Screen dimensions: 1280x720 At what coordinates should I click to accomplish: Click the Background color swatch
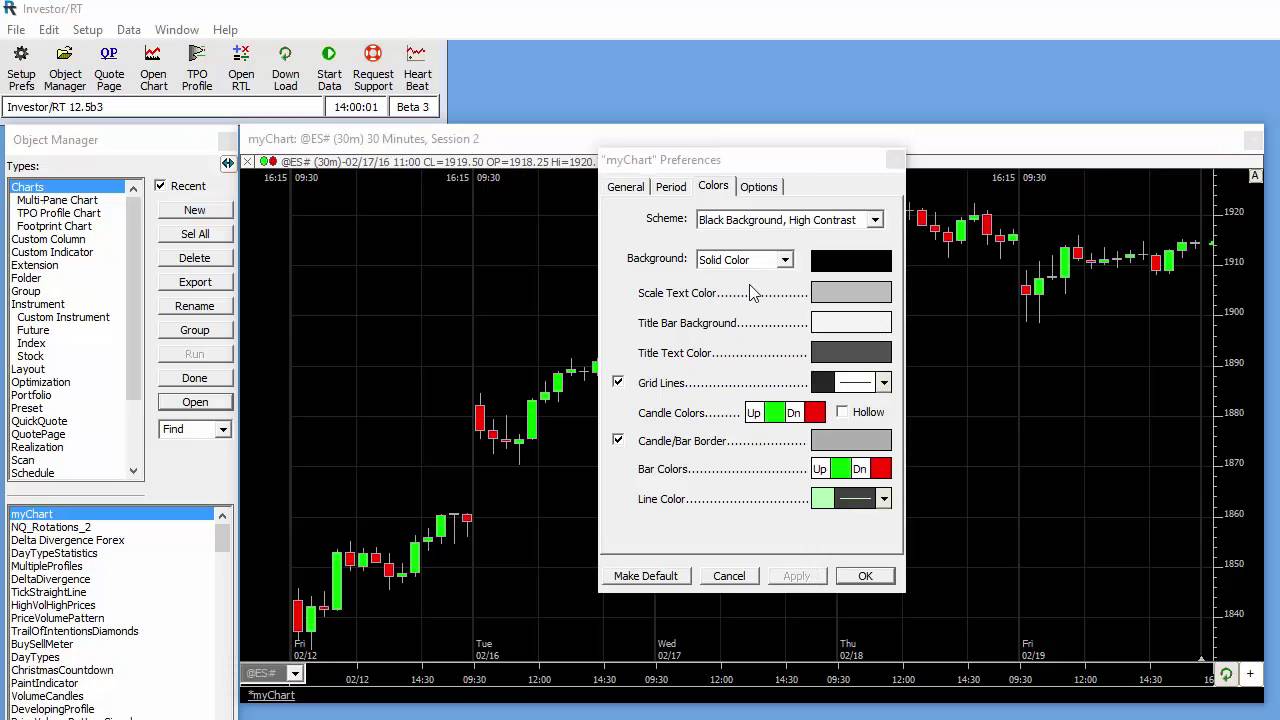tap(851, 261)
